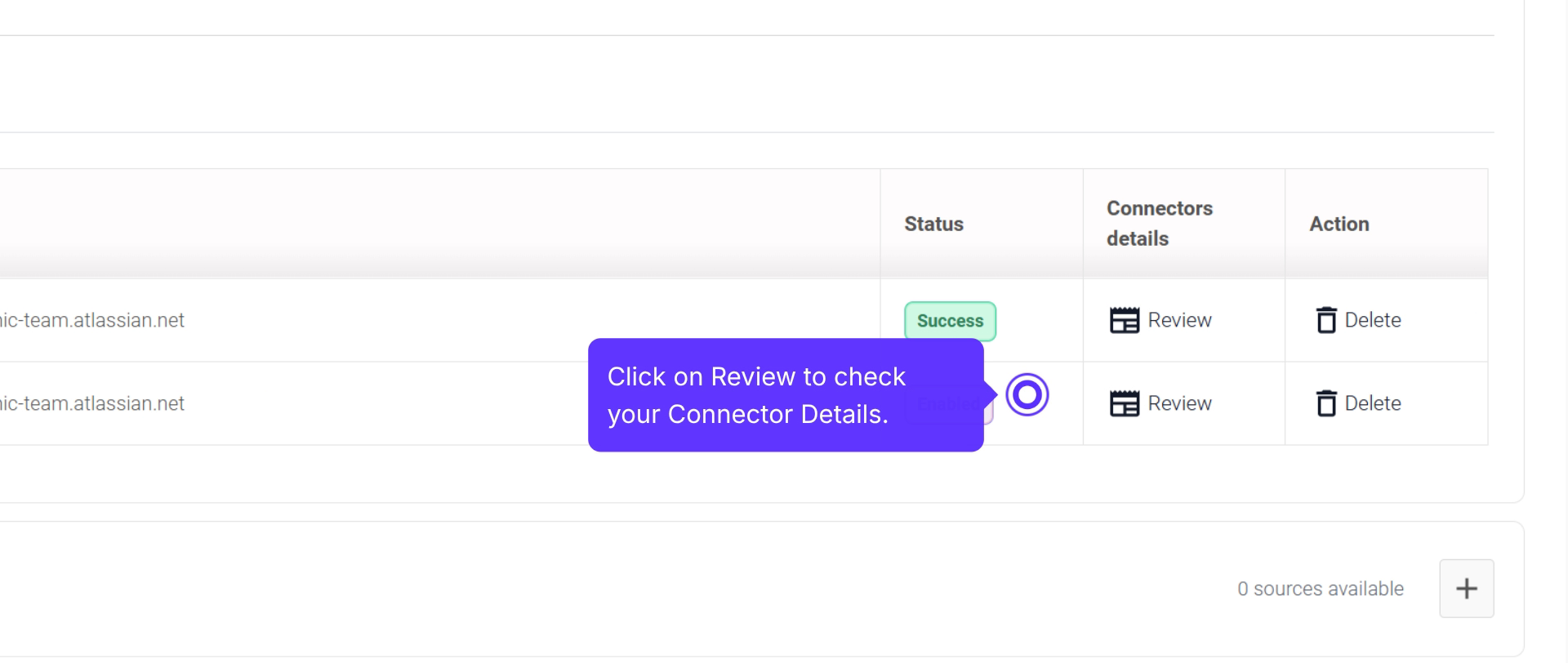The width and height of the screenshot is (1568, 663).
Task: Click the pulsing purple beacon circle
Action: [1027, 395]
